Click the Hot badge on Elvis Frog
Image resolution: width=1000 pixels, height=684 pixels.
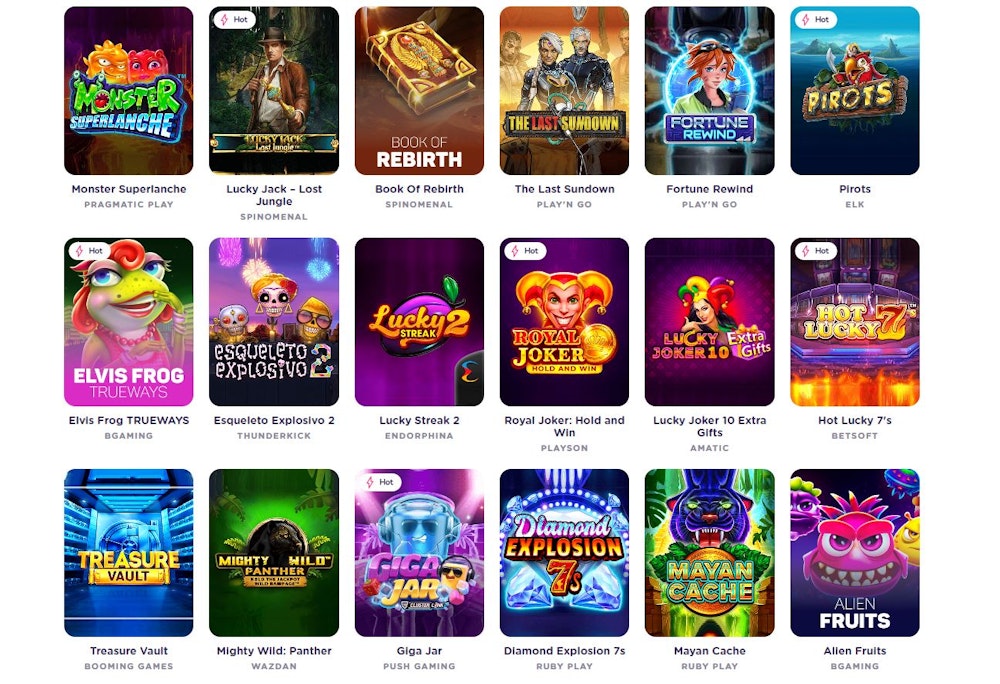point(89,251)
